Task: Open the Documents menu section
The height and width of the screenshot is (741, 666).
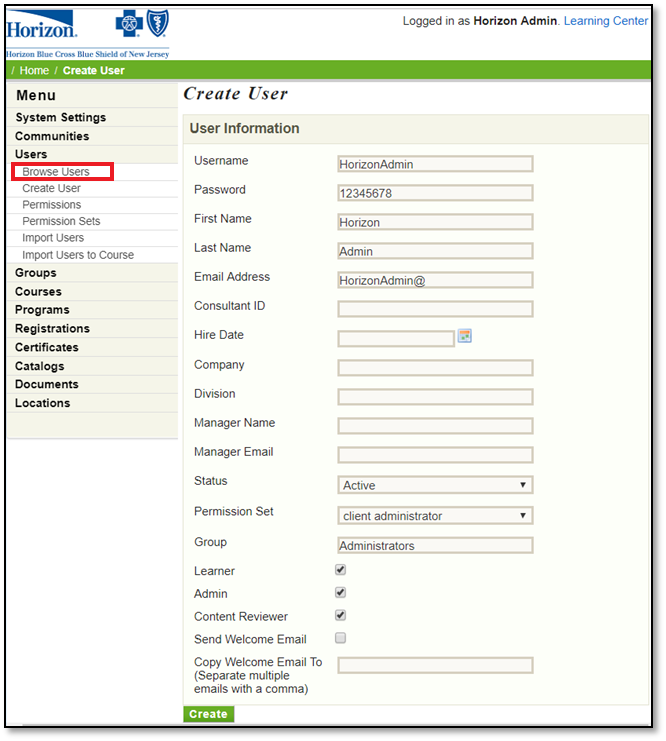Action: 47,384
